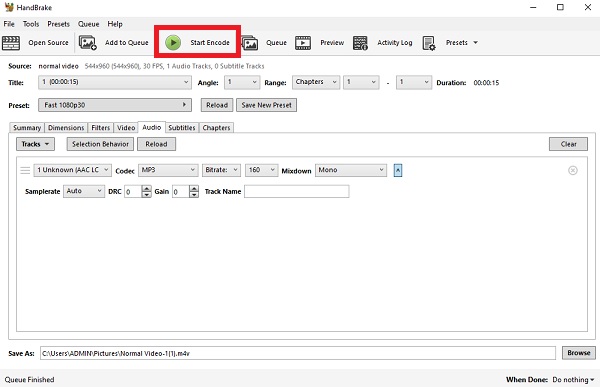The image size is (600, 387).
Task: Open the audio source track dropdown
Action: (x=73, y=170)
